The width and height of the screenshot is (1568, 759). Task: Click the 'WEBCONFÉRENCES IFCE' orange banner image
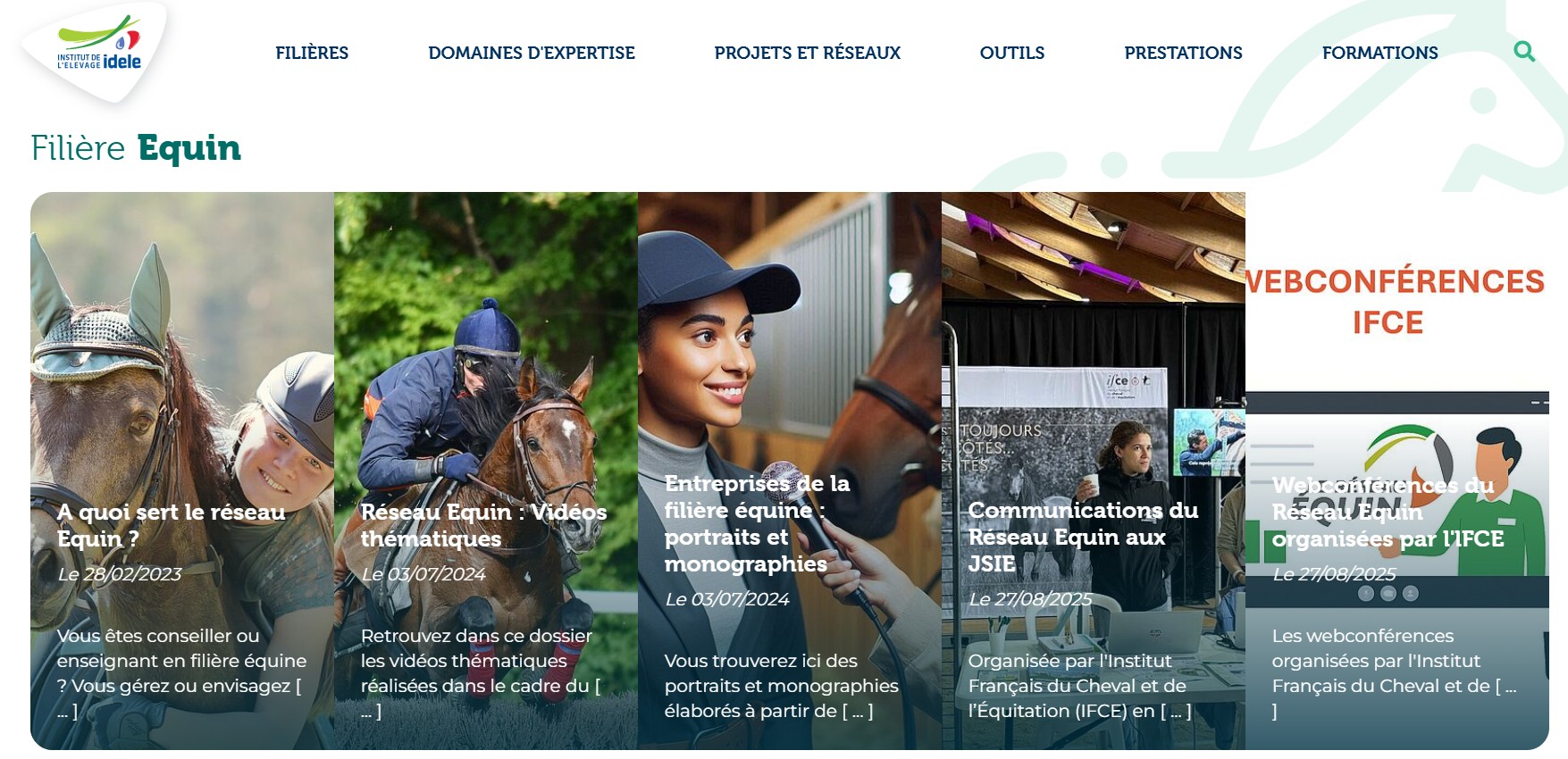click(x=1396, y=302)
